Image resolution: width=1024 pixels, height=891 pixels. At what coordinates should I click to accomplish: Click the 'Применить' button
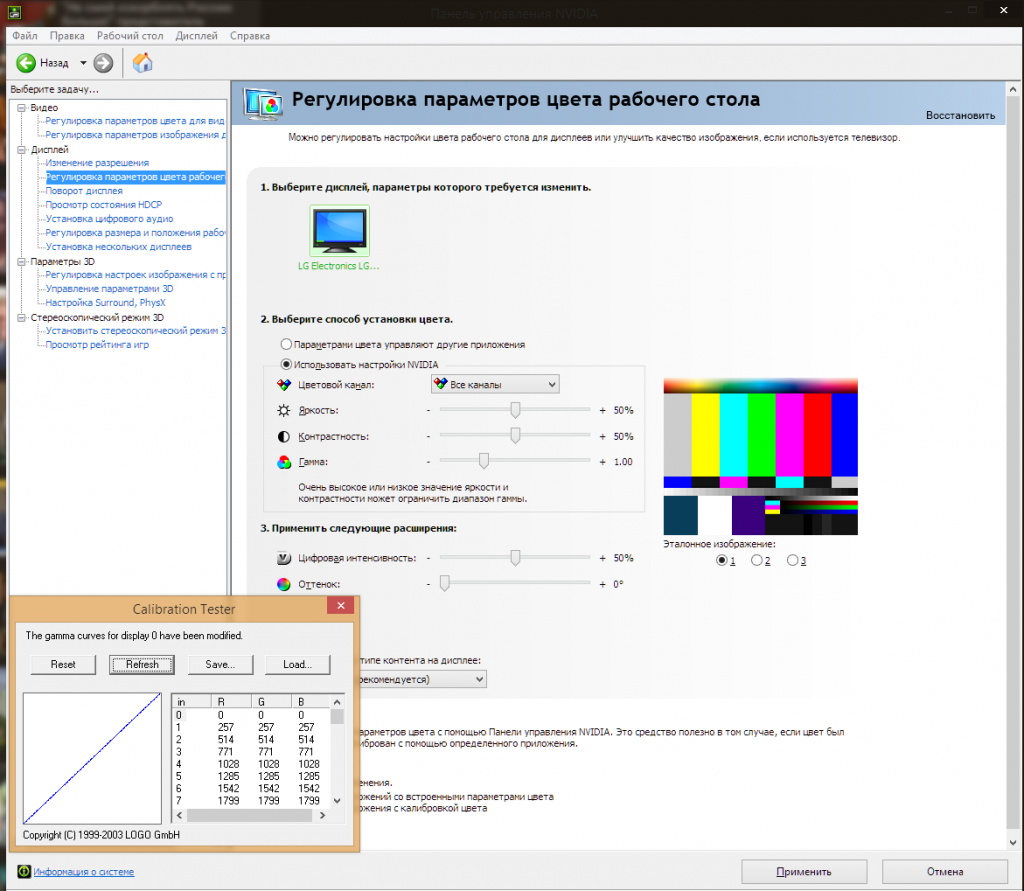click(801, 871)
